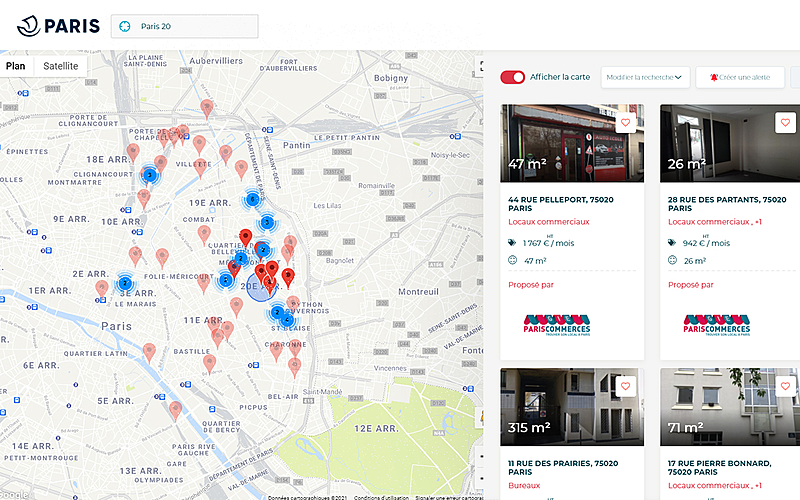Open blue cluster marker 3 near Clignancourt
800x500 pixels.
[149, 175]
